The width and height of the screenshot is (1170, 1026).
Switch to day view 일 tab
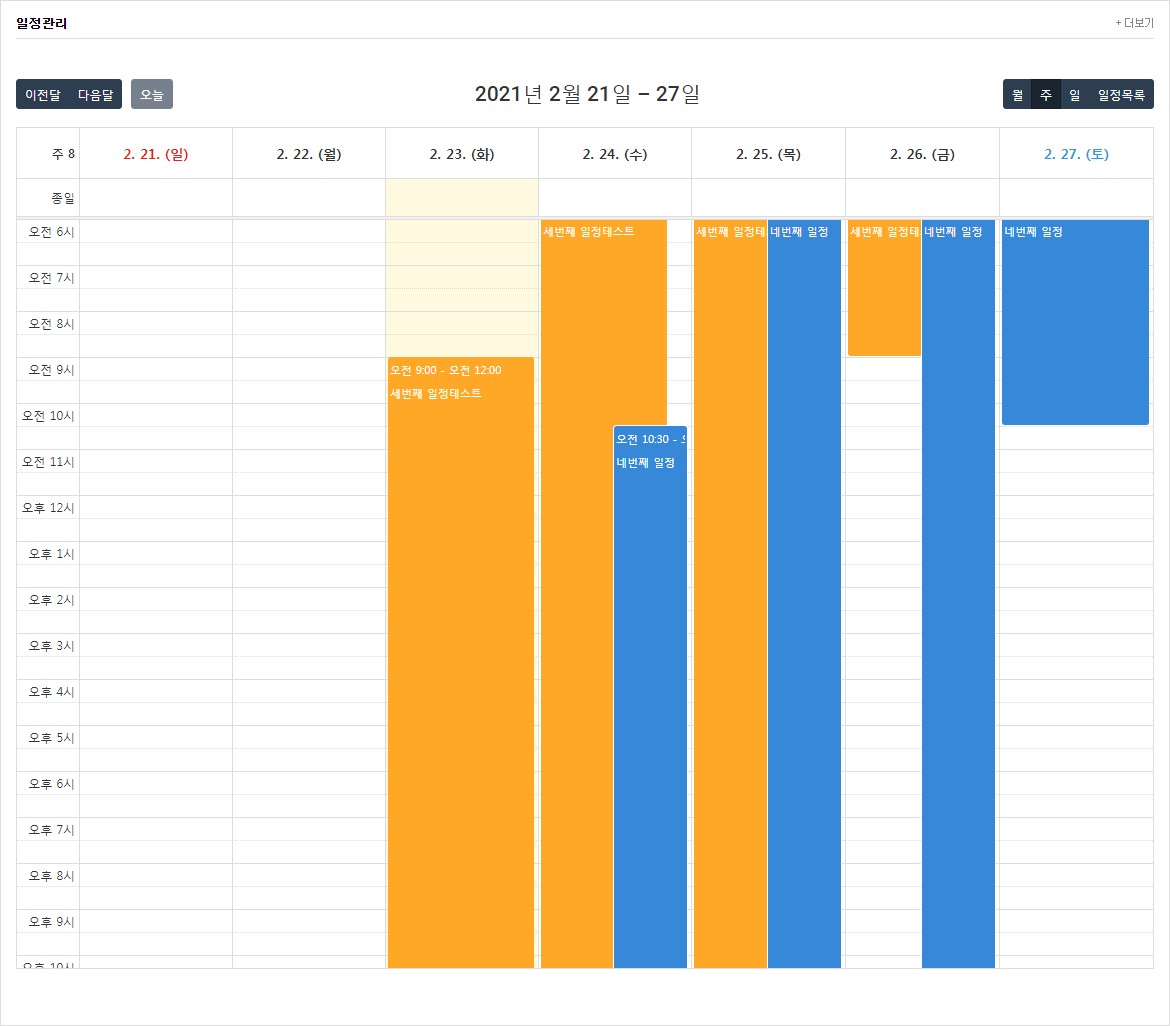pyautogui.click(x=1074, y=95)
